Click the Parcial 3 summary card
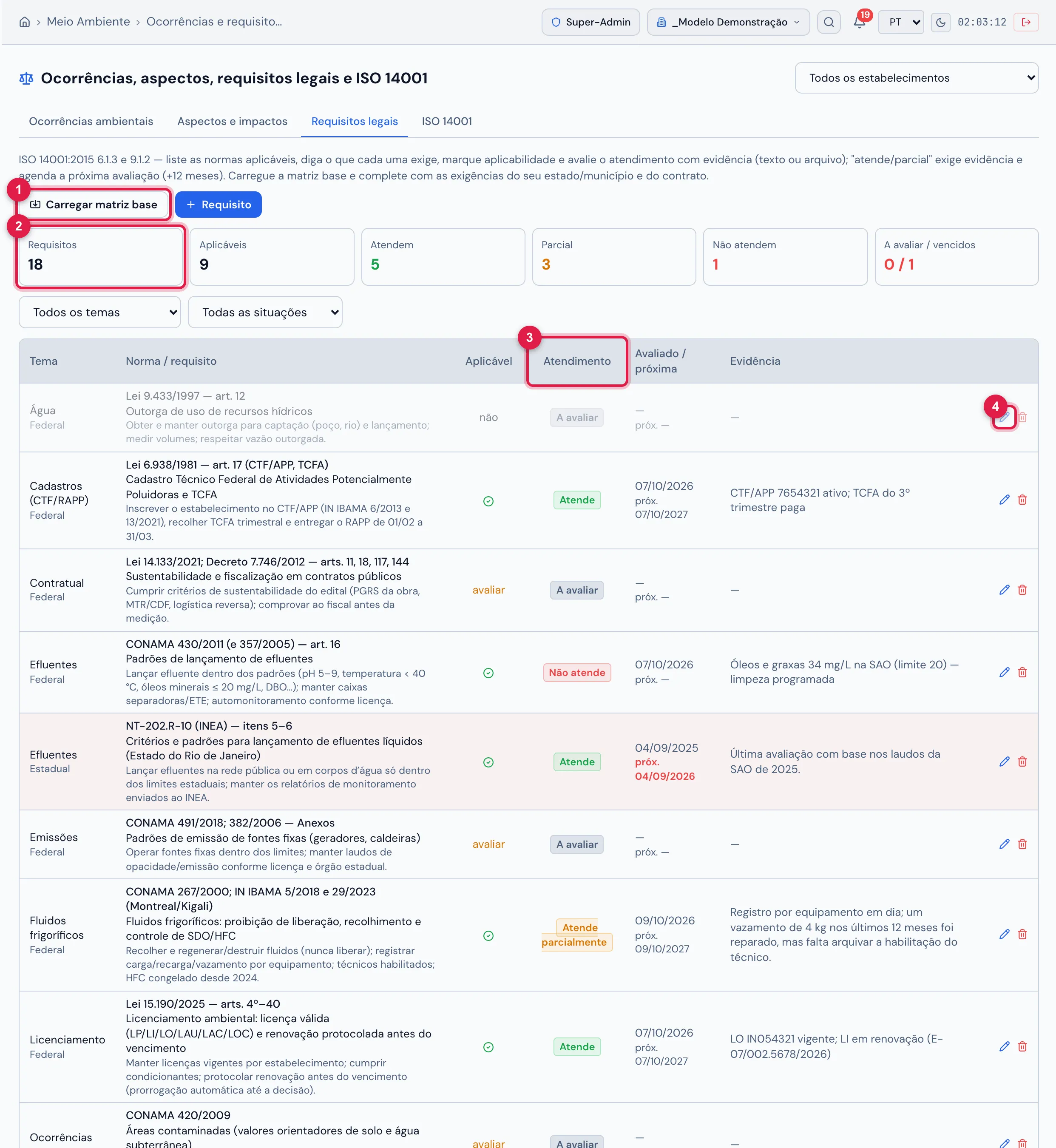Screen dimensions: 1056x1148 pyautogui.click(x=614, y=256)
